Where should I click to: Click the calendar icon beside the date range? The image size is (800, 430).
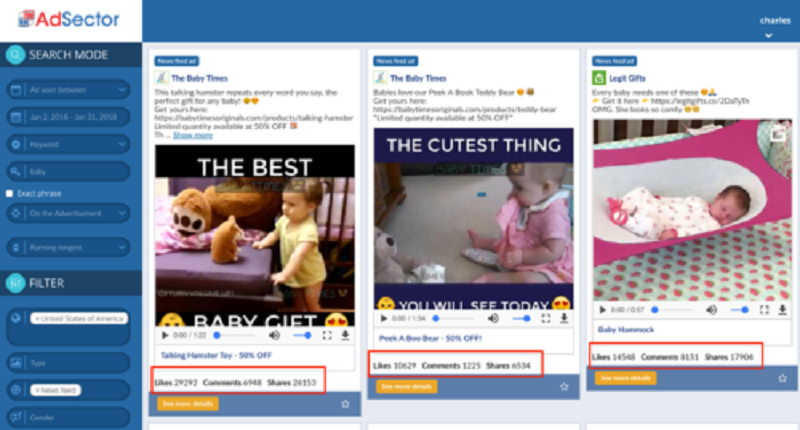16,117
